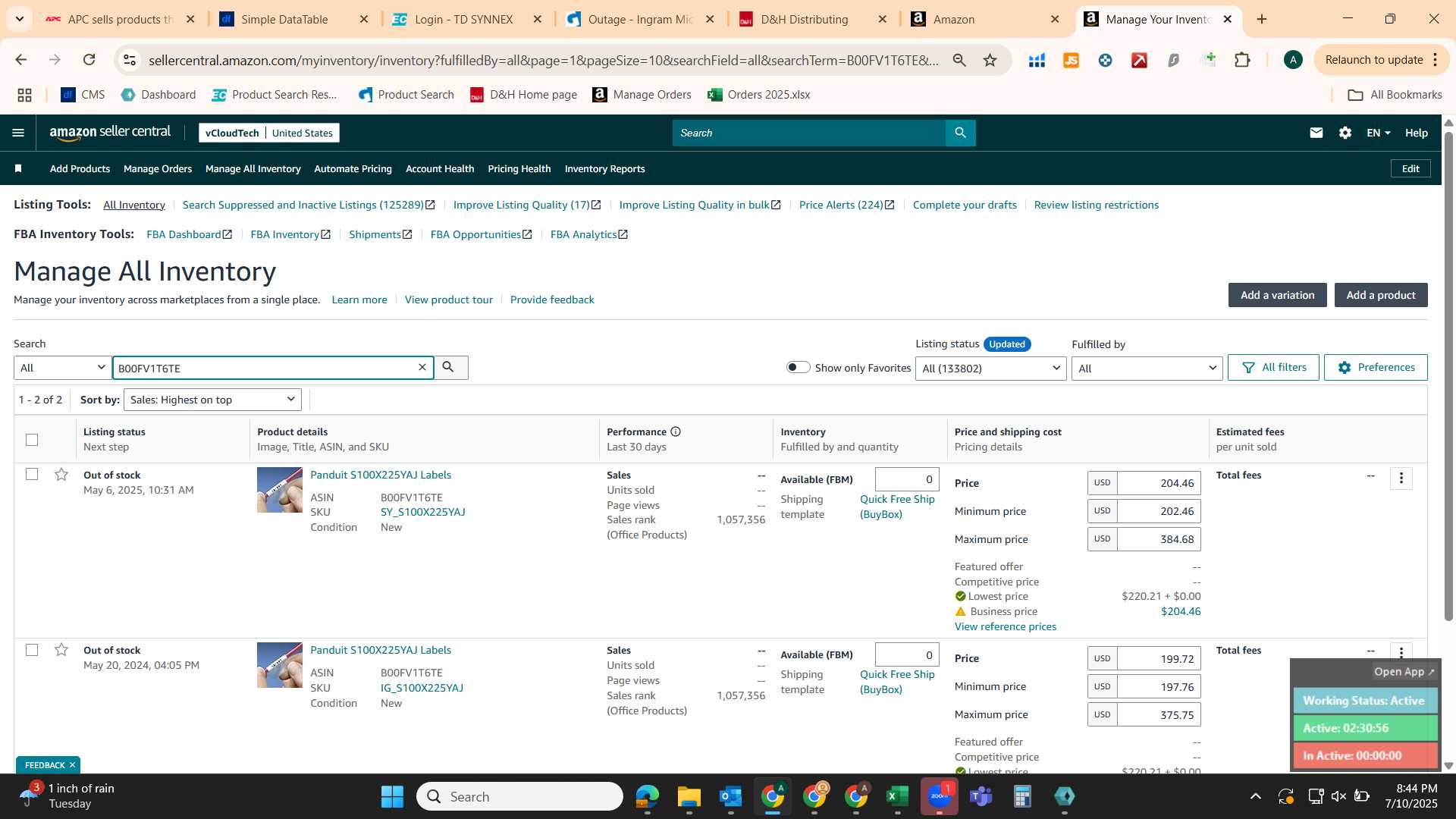The height and width of the screenshot is (819, 1456).
Task: Open Automate Pricing nav item
Action: (353, 168)
